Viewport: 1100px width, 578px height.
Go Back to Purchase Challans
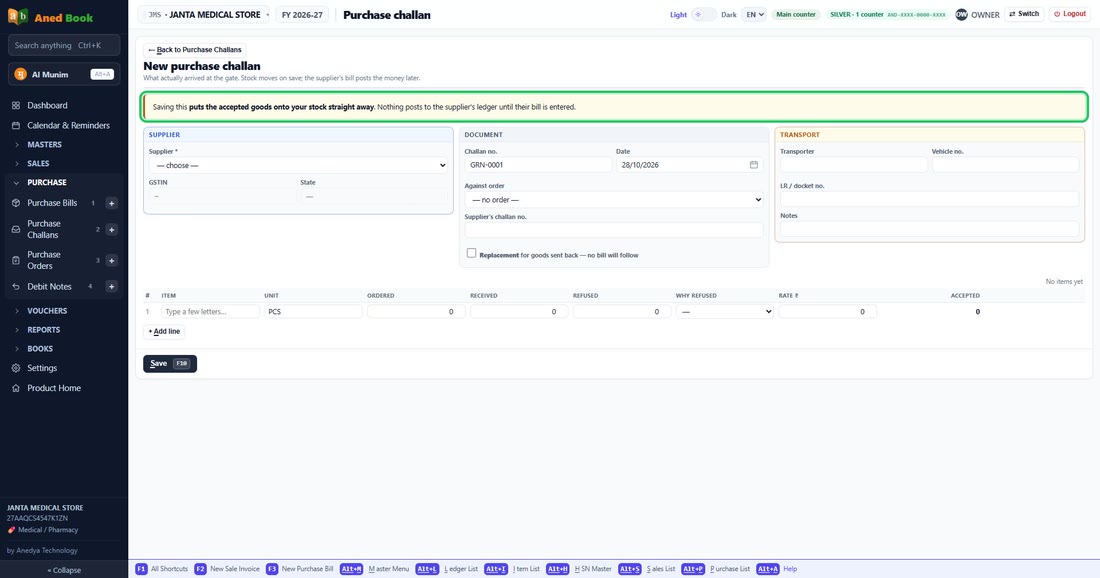(x=194, y=50)
